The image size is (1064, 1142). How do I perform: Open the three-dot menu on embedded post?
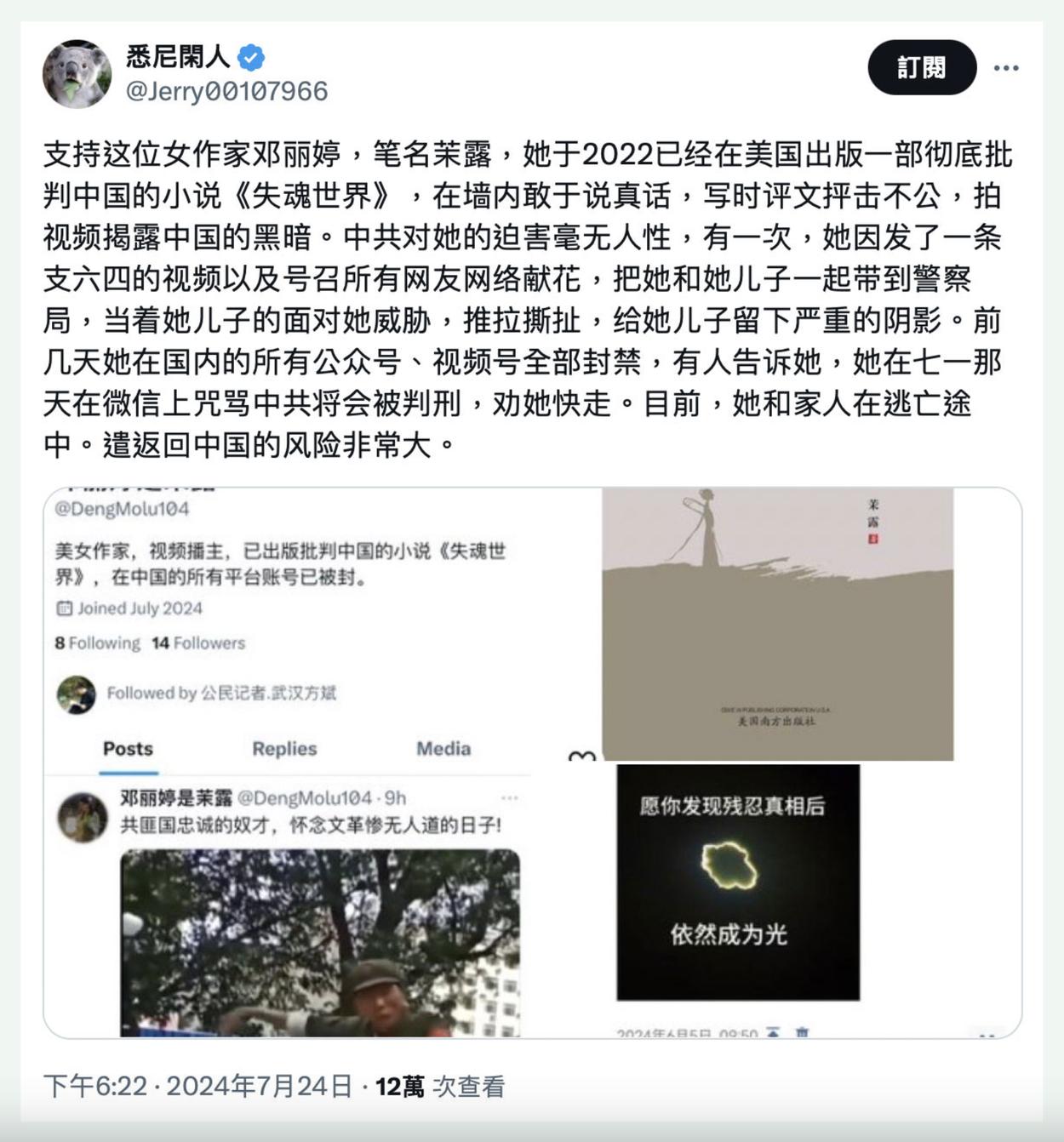click(x=509, y=798)
